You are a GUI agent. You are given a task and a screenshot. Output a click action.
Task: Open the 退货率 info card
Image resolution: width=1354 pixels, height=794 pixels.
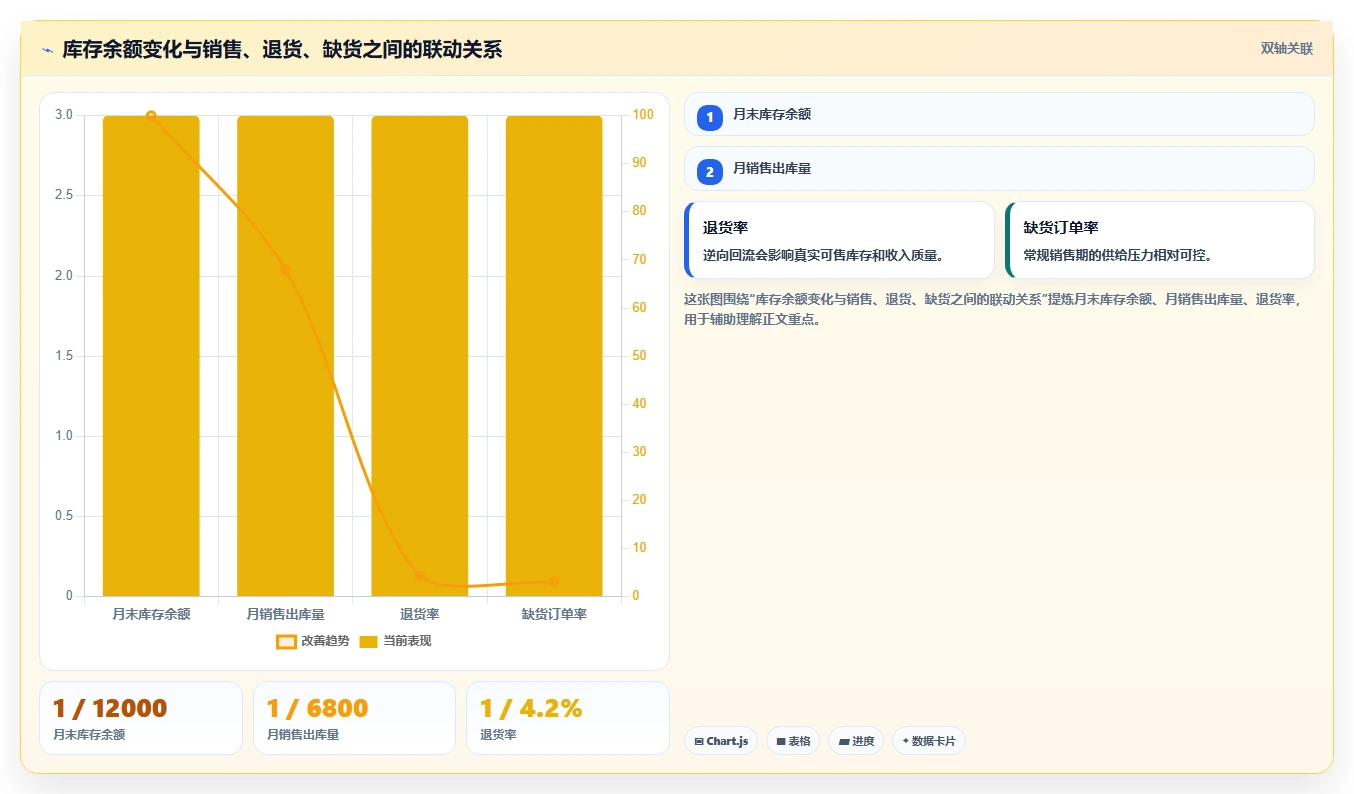[839, 240]
